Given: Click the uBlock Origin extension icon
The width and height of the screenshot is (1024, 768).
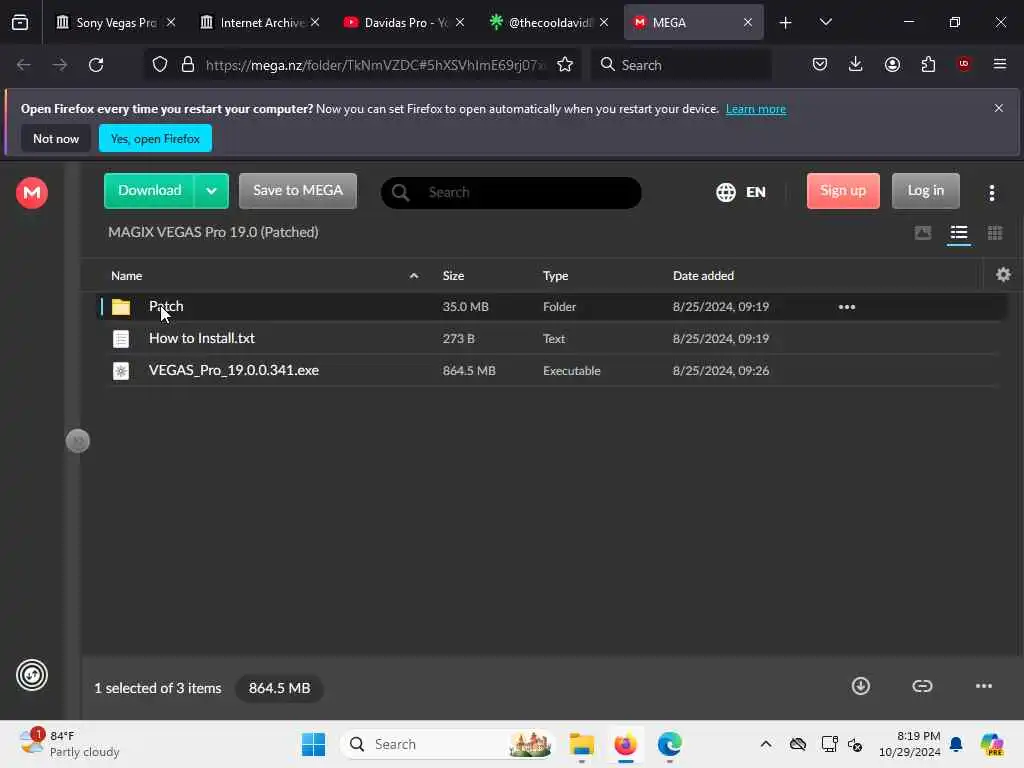Looking at the screenshot, I should click(963, 64).
